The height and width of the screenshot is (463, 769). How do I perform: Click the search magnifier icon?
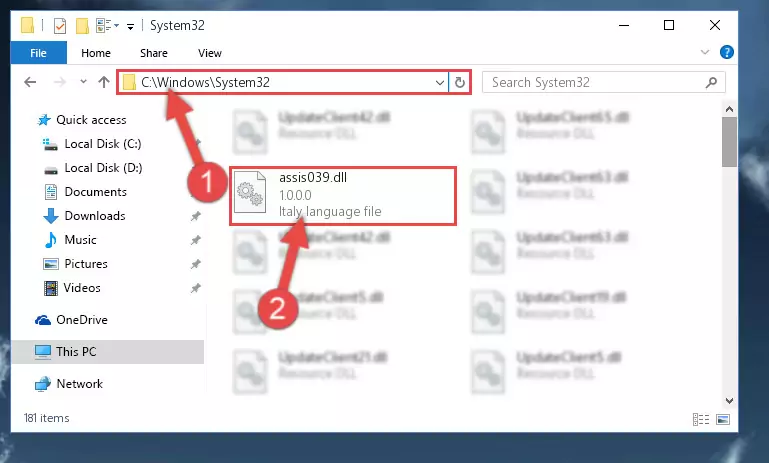pyautogui.click(x=711, y=82)
